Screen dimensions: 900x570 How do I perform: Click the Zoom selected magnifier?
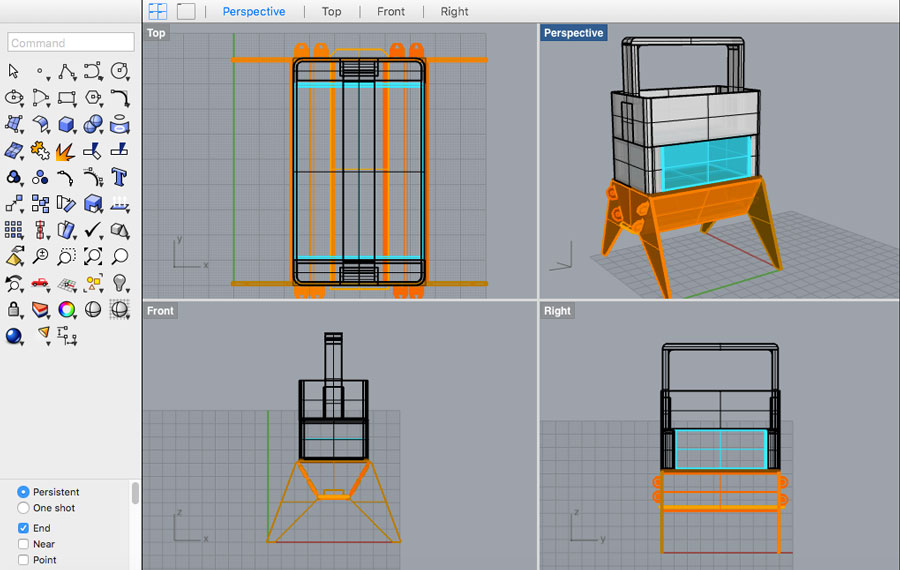119,256
